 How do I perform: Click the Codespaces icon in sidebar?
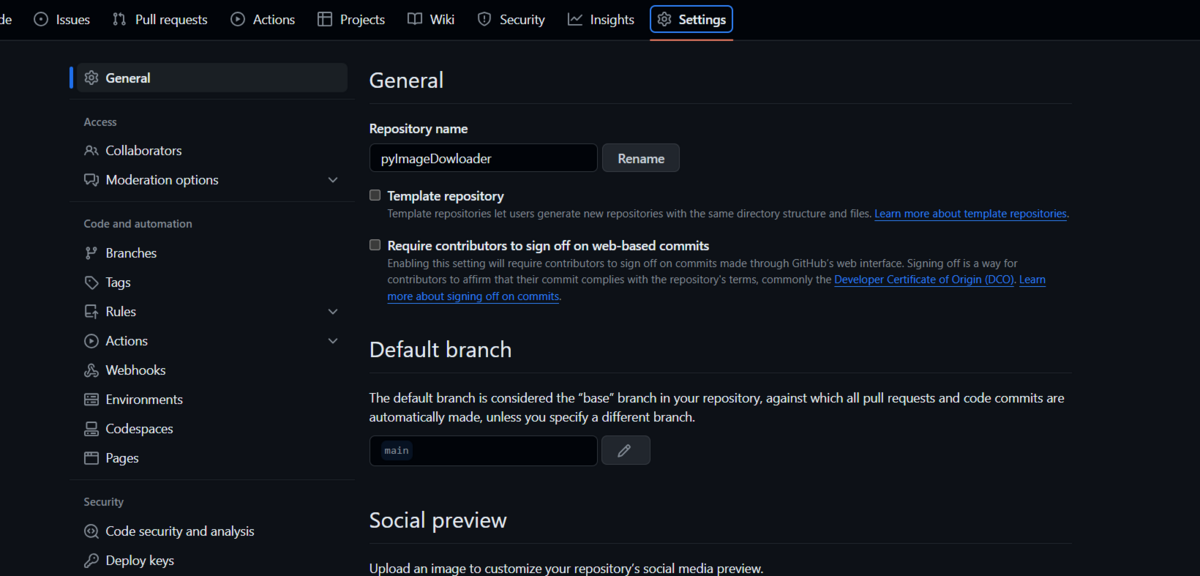pos(92,428)
